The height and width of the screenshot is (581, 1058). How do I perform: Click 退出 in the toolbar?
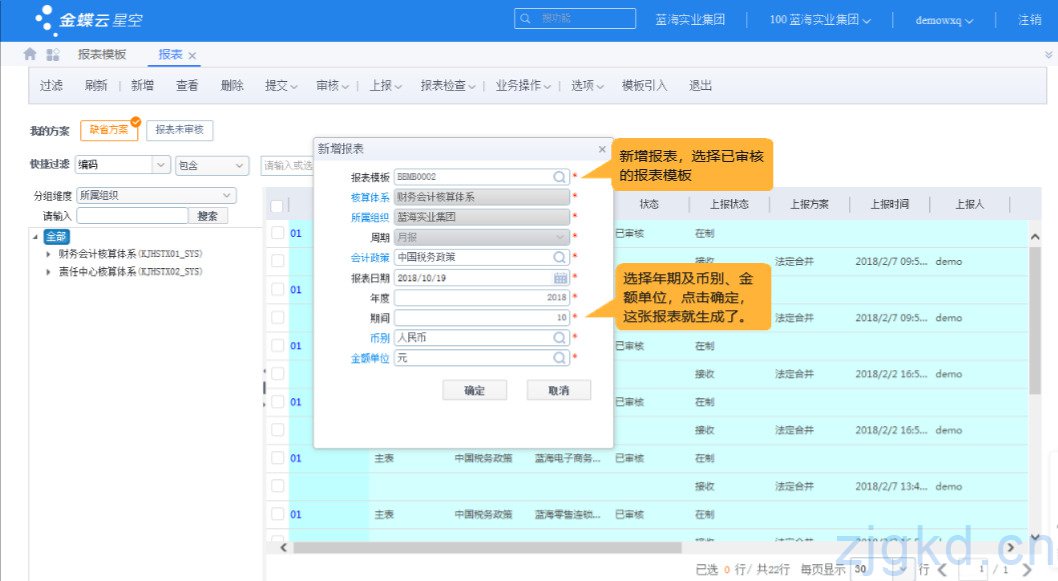tap(700, 86)
